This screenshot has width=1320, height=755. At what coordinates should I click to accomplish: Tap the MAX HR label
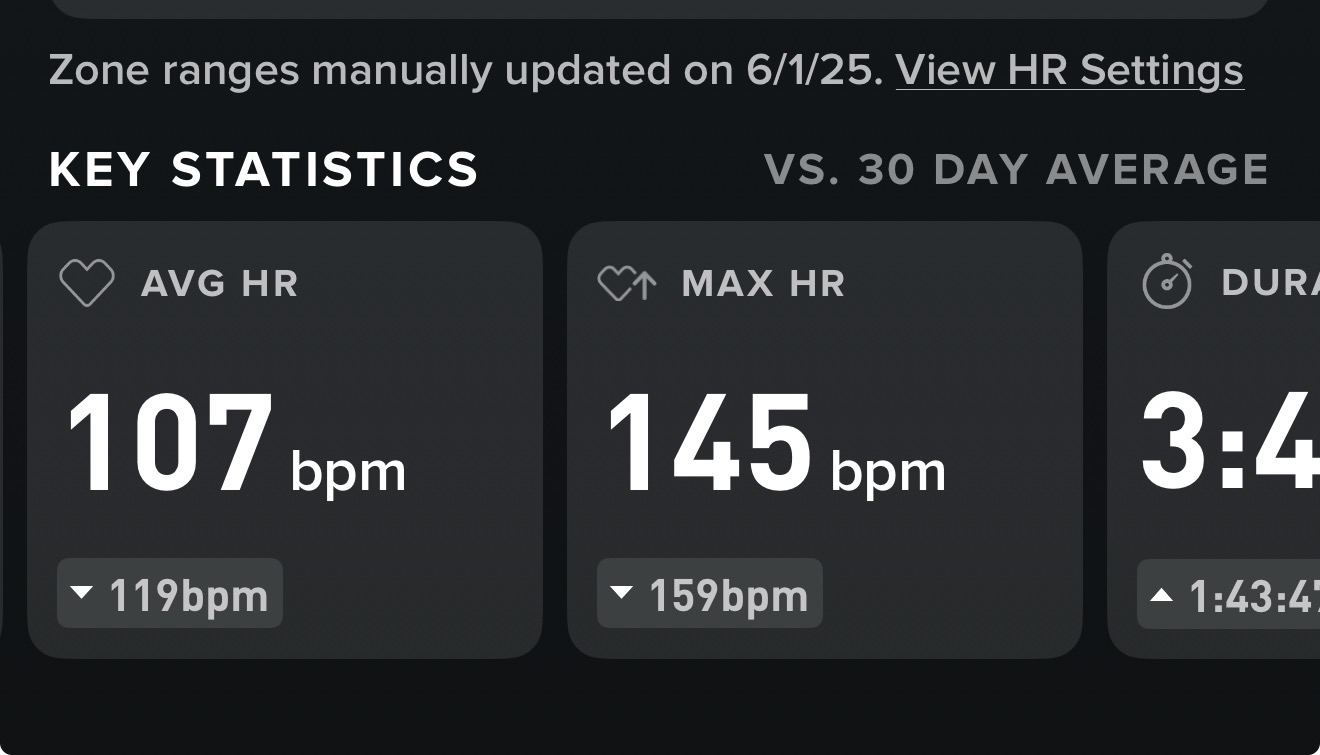[x=763, y=284]
